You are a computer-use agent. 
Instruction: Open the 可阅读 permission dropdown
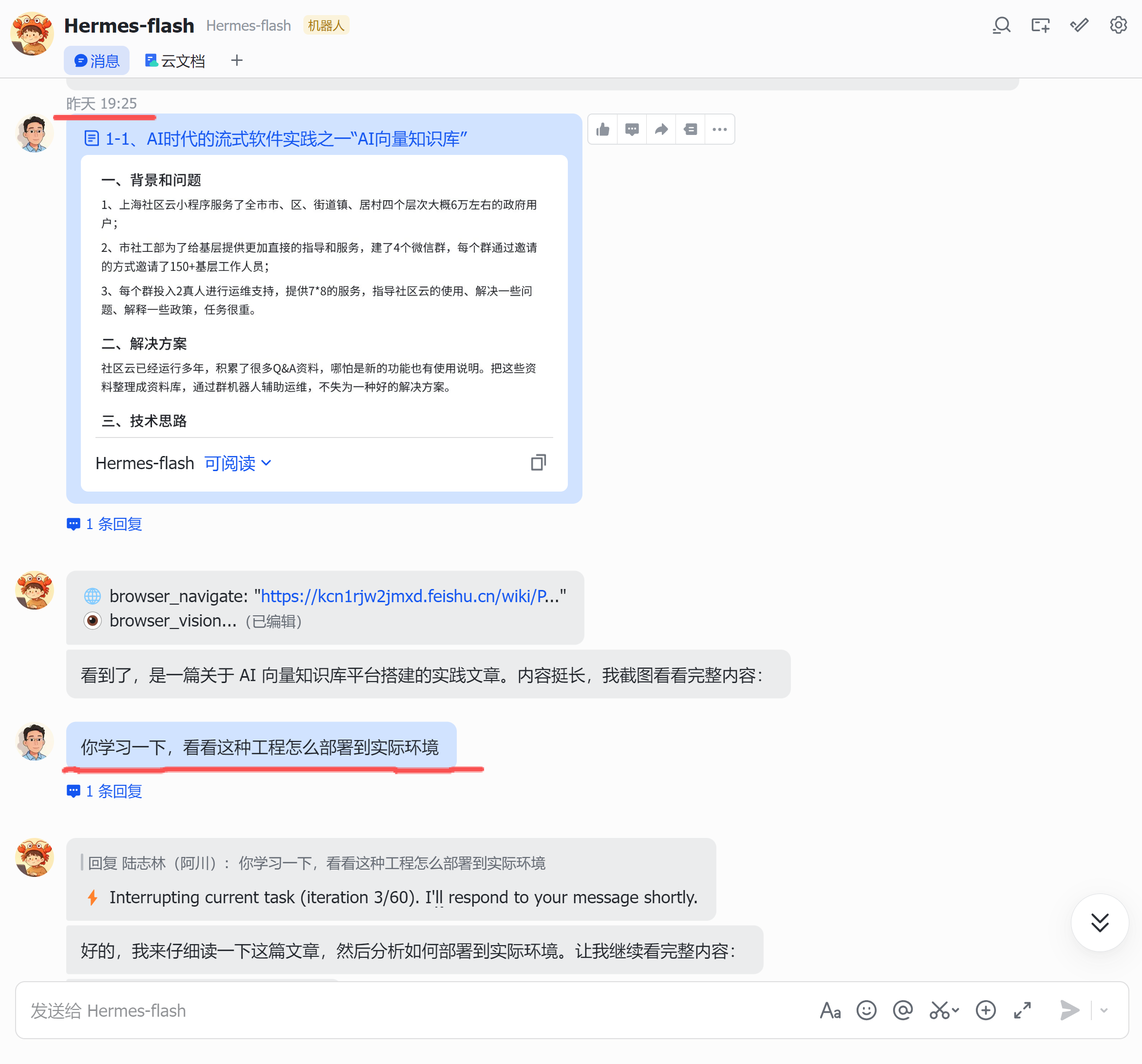(x=238, y=463)
